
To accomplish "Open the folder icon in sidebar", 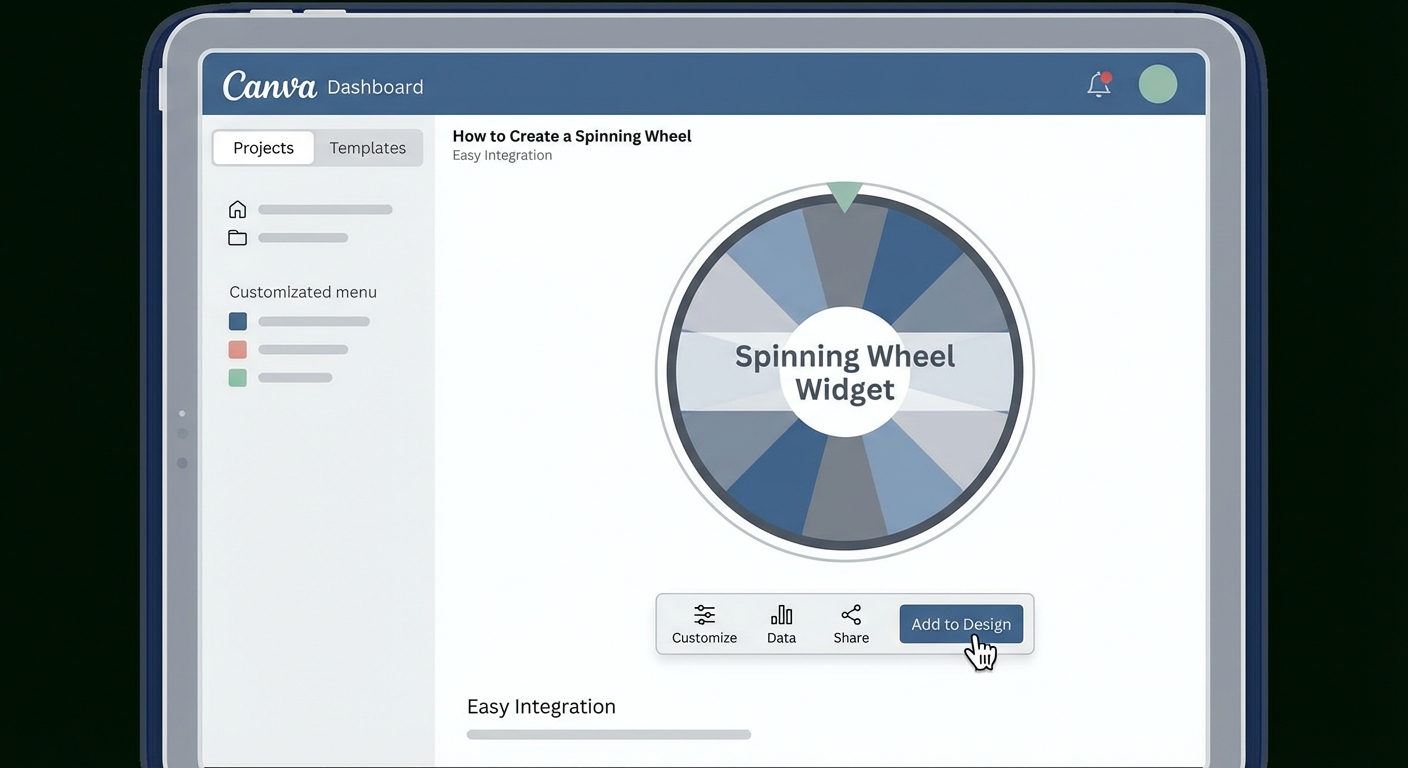I will point(237,238).
